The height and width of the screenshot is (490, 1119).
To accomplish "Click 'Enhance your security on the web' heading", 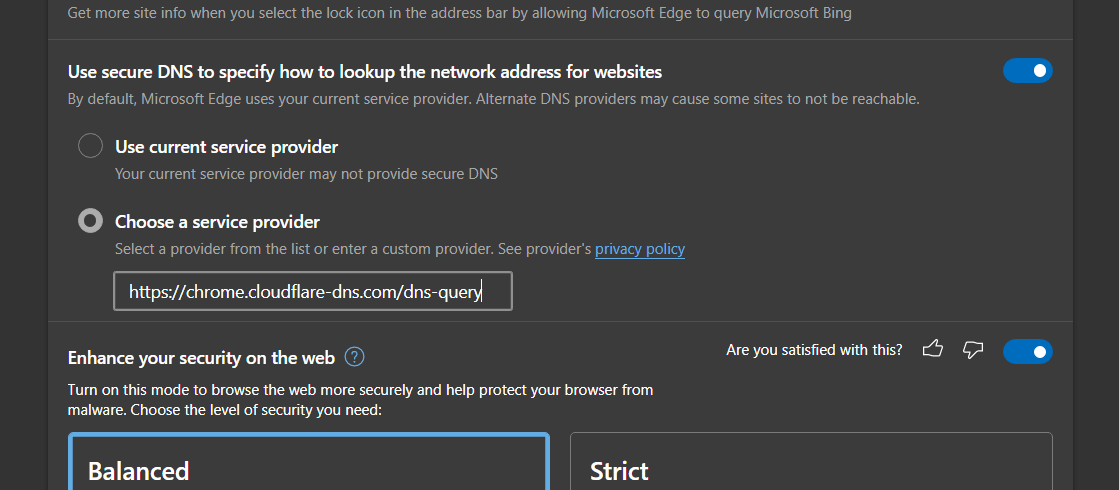I will pos(200,357).
